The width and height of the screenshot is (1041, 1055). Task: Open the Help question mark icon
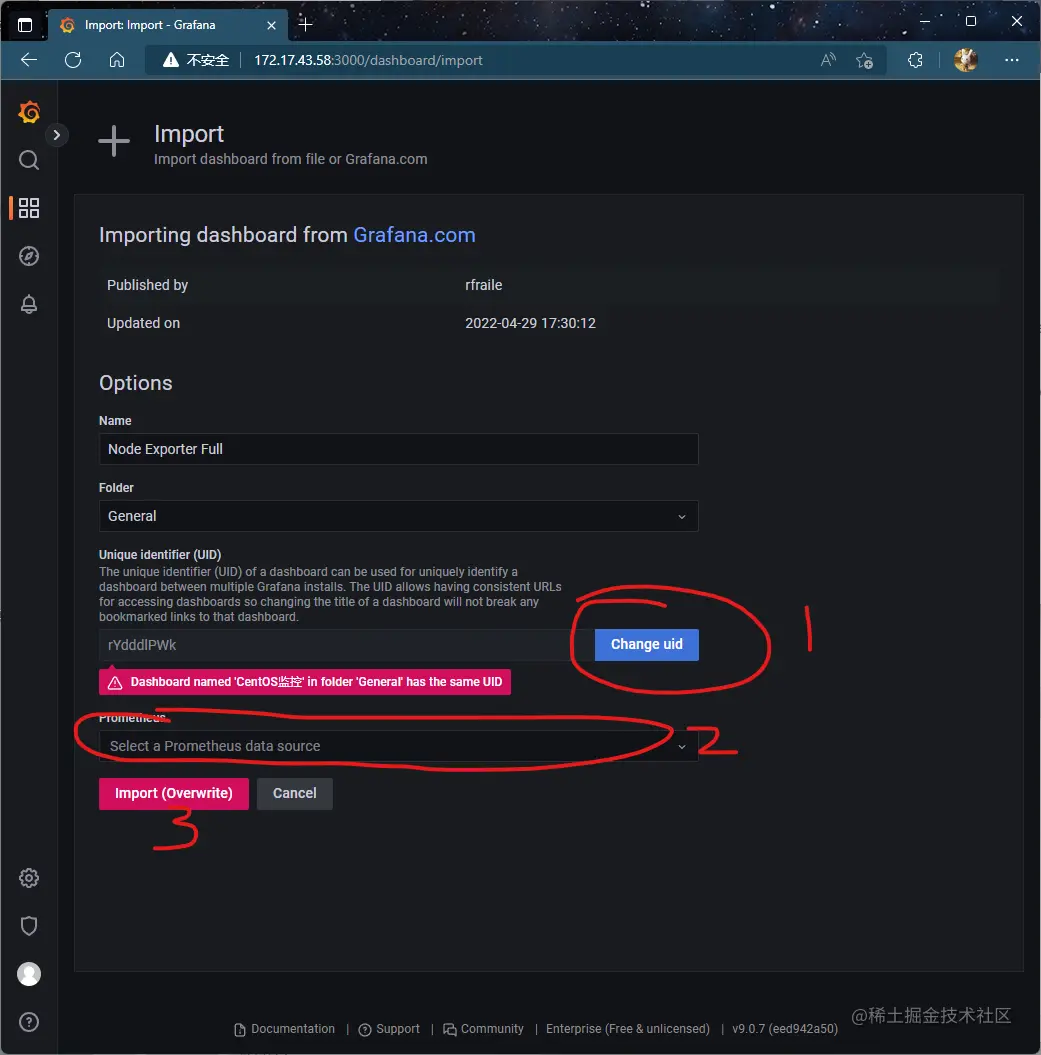(x=29, y=1022)
